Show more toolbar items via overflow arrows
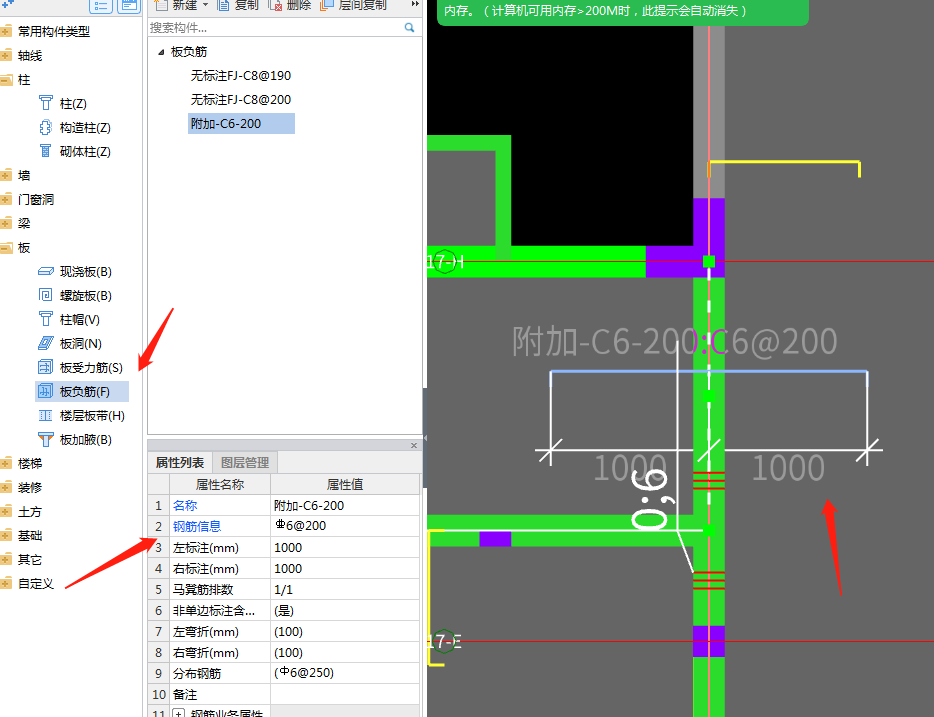The height and width of the screenshot is (717, 934). pos(415,4)
